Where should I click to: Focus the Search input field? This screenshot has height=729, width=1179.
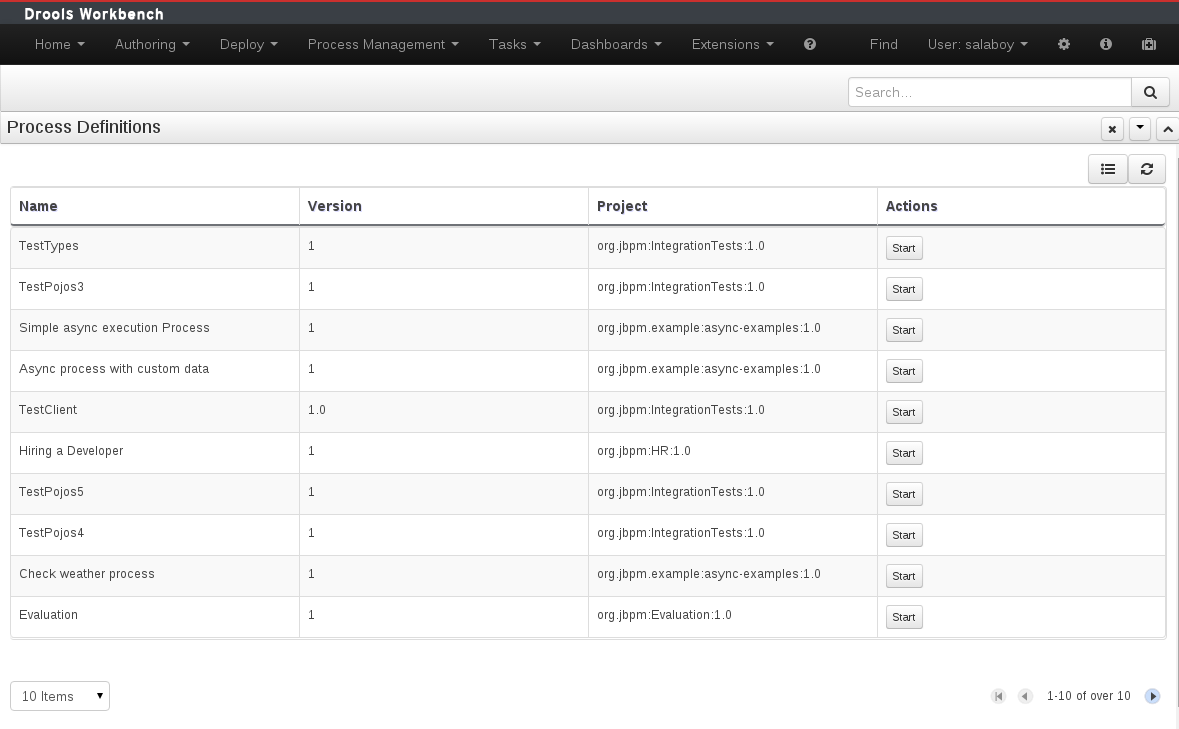point(990,92)
